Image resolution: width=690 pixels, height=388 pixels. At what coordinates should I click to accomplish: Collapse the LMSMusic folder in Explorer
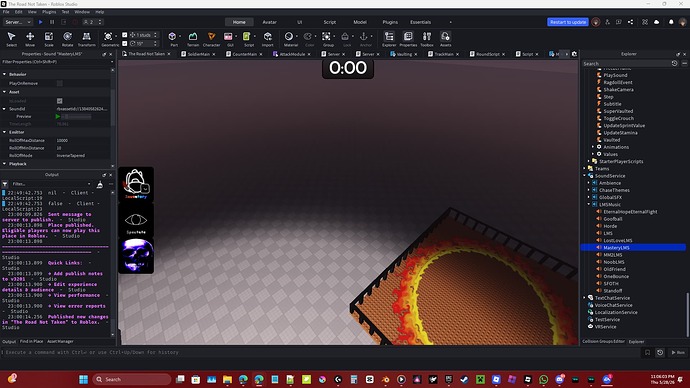click(588, 205)
